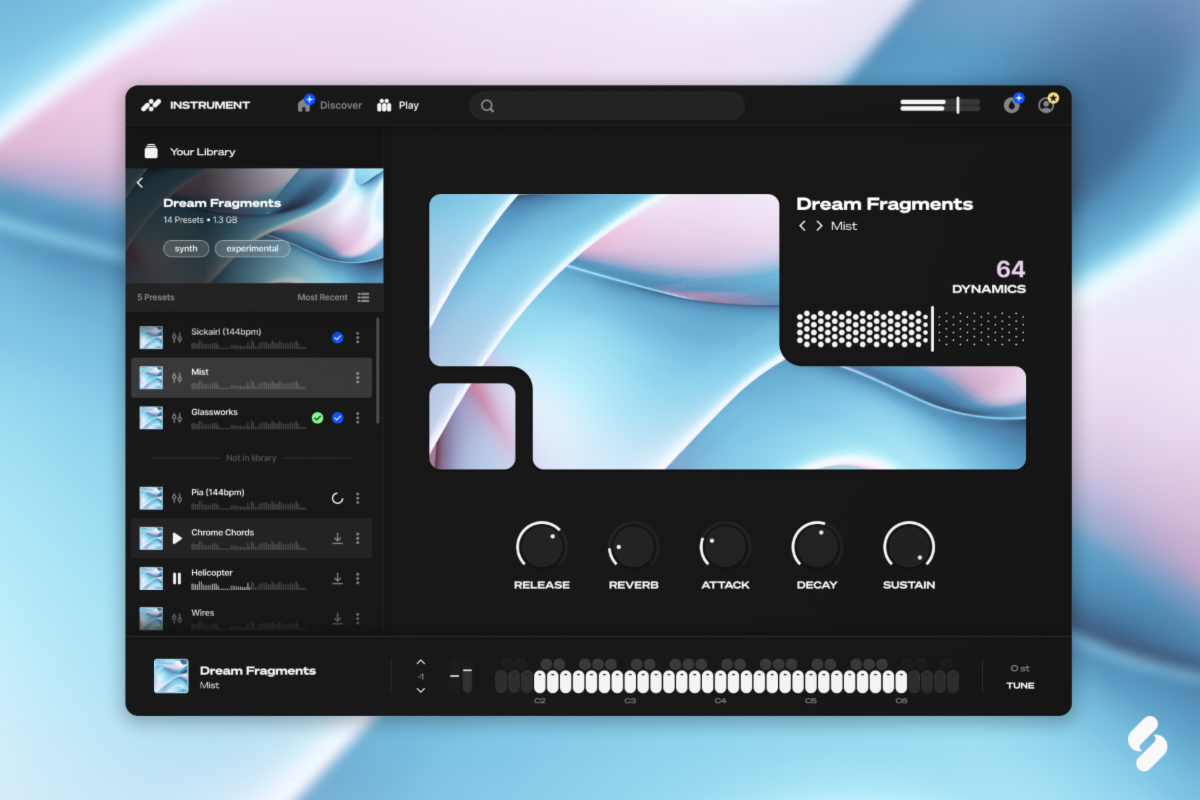Click the Dynamics dot slider

[910, 329]
